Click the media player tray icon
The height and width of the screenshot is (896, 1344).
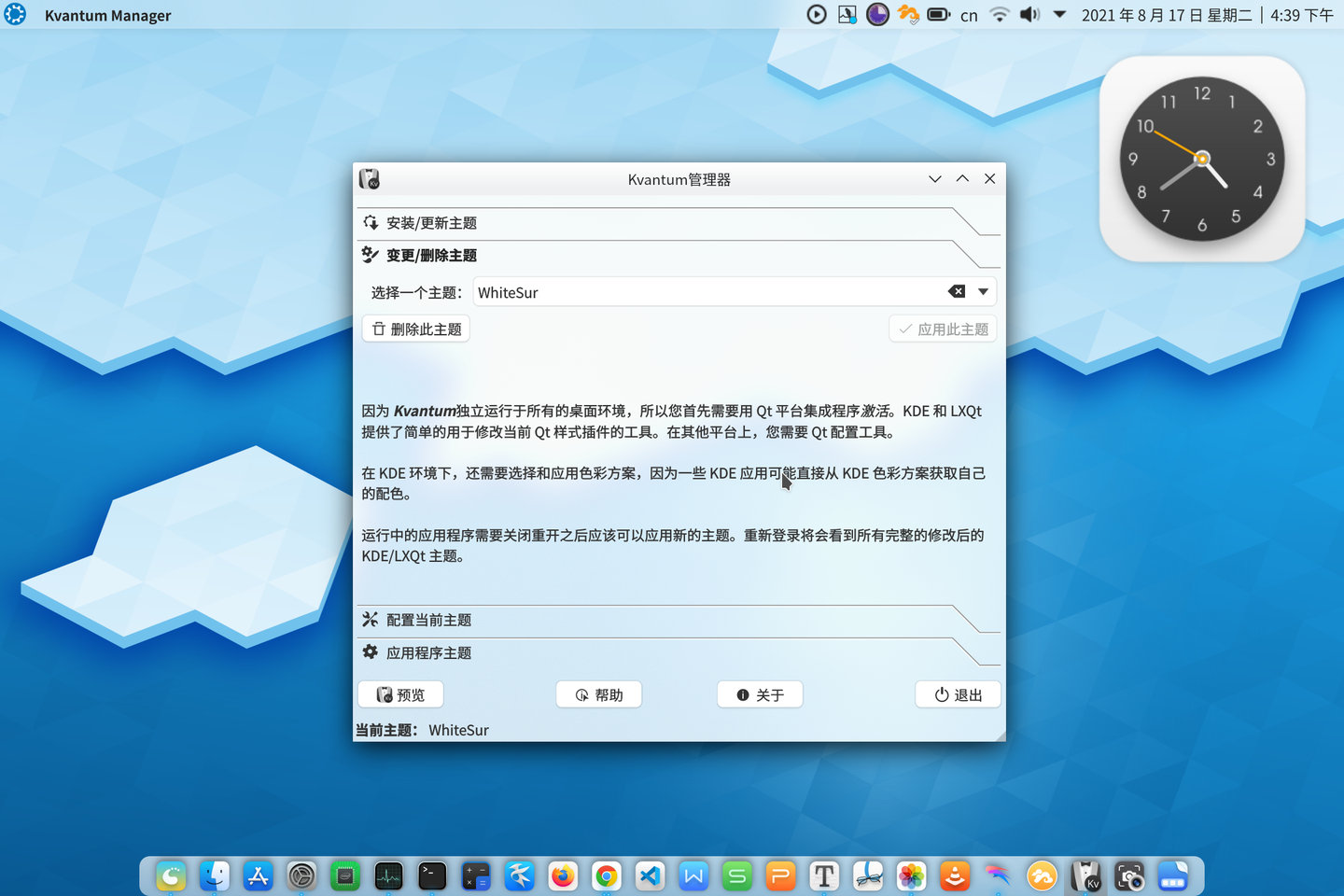[817, 14]
